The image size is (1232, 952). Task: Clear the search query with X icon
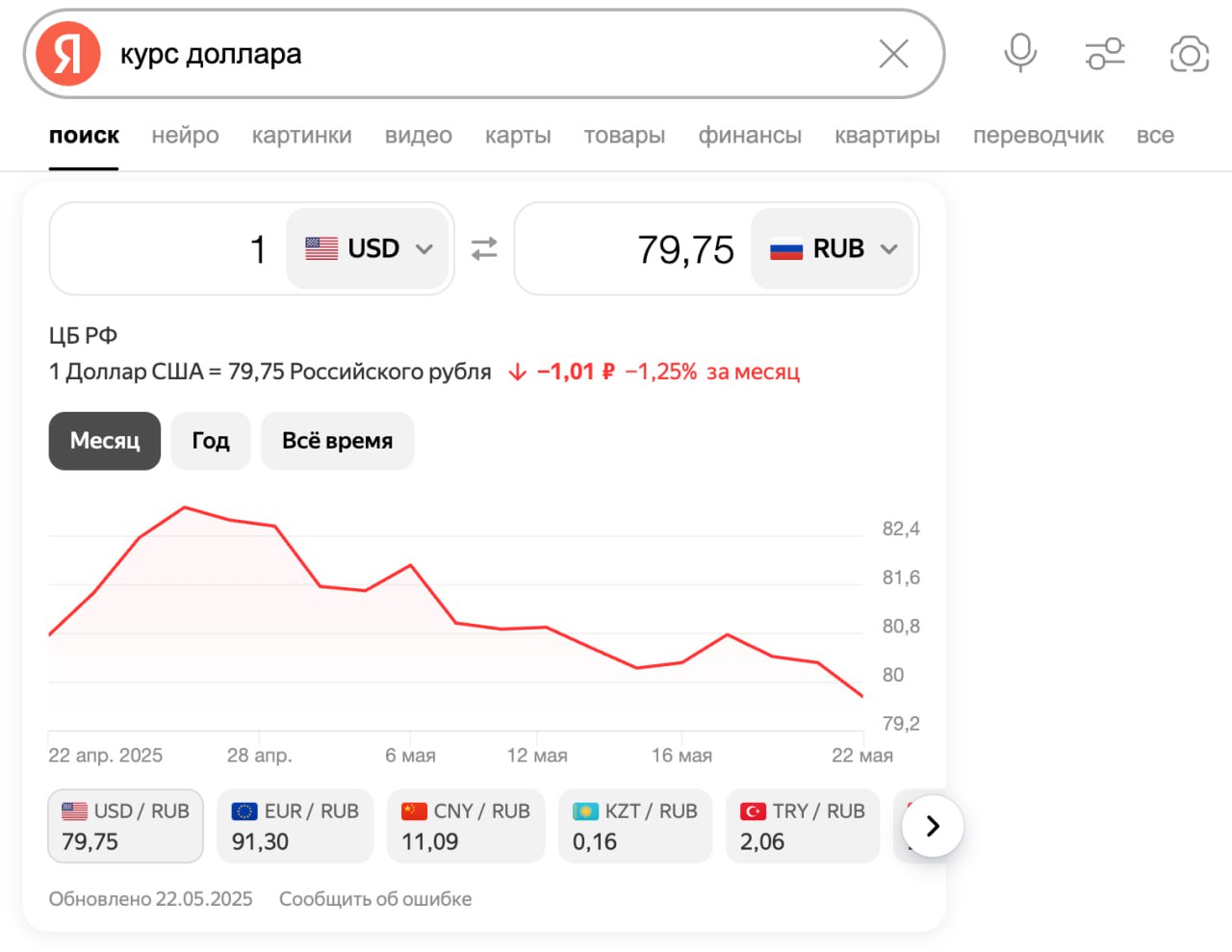[x=893, y=54]
